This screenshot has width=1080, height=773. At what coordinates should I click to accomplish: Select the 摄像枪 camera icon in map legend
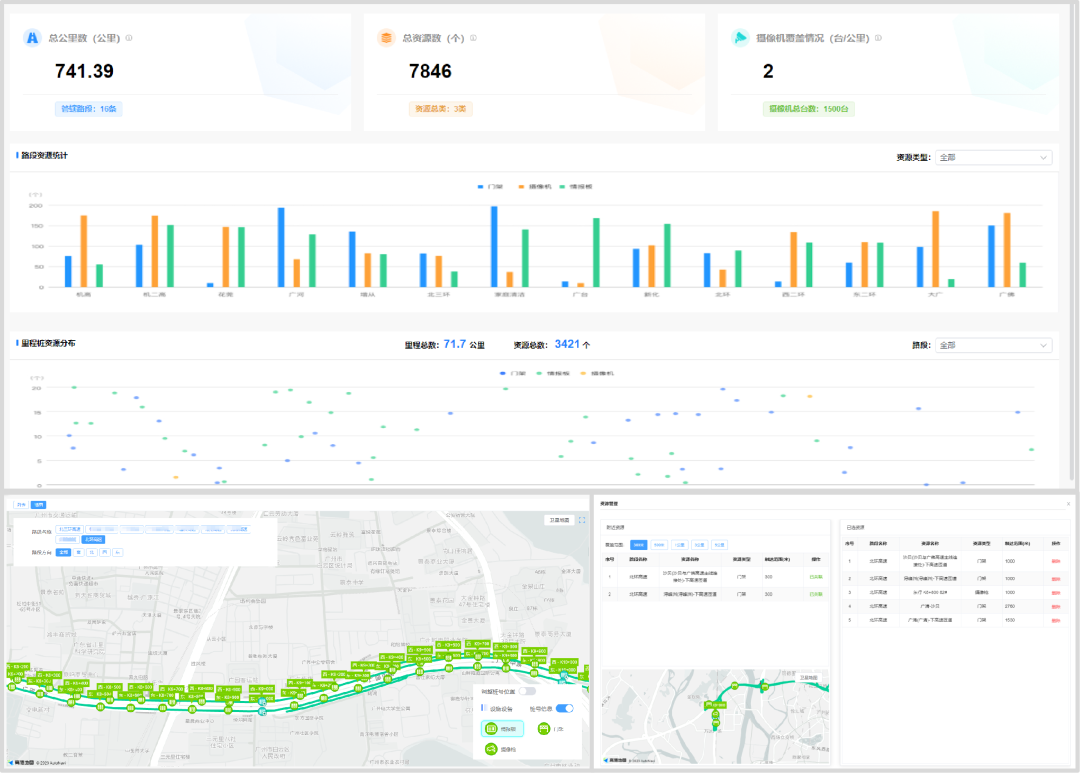point(492,749)
